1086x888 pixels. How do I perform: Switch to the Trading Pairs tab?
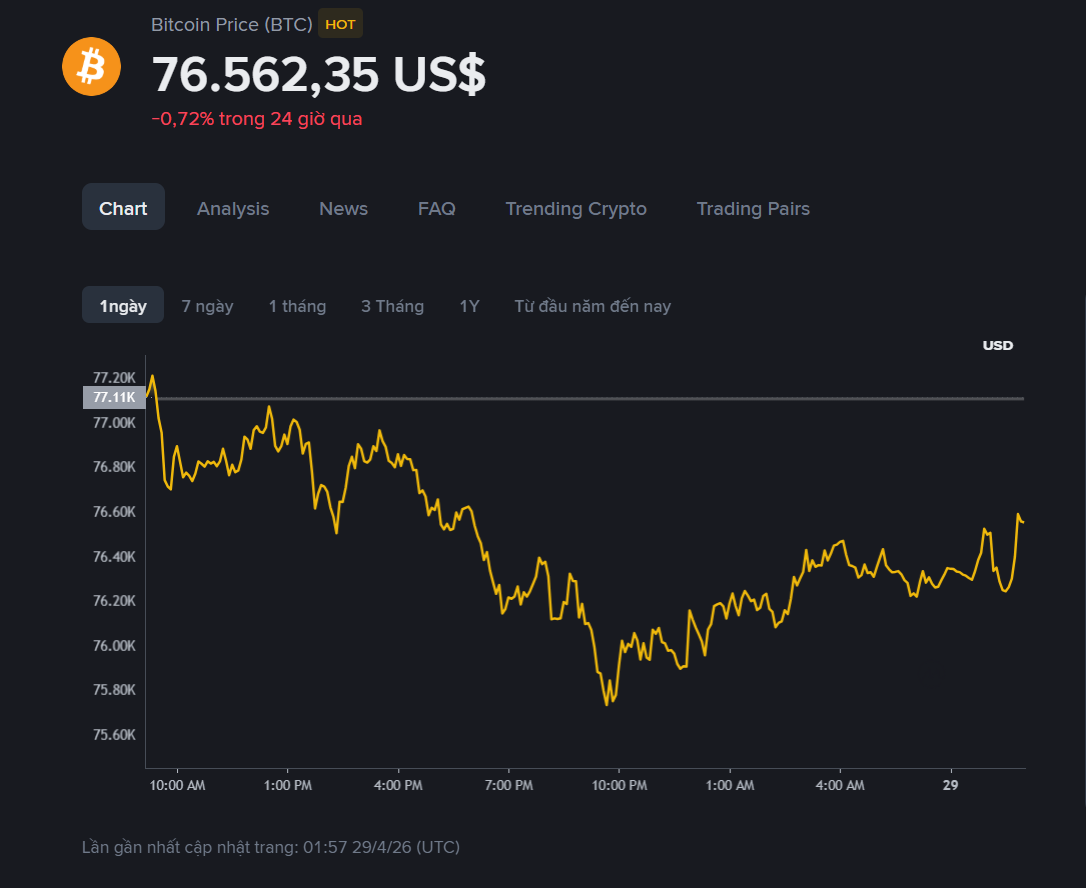click(x=753, y=208)
